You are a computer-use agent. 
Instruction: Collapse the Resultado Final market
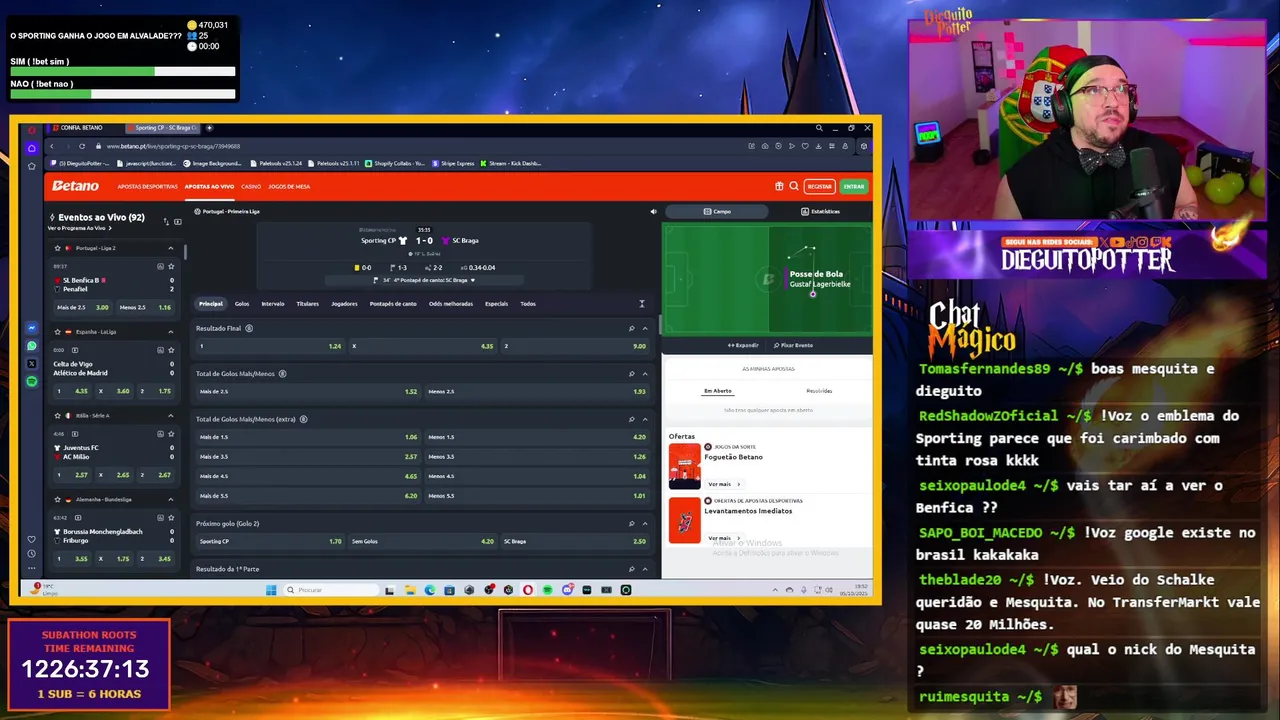pyautogui.click(x=645, y=328)
